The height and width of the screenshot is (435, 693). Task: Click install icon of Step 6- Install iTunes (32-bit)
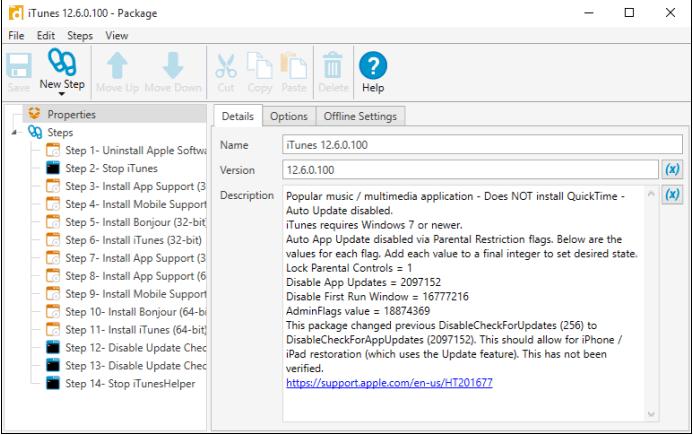pyautogui.click(x=53, y=240)
